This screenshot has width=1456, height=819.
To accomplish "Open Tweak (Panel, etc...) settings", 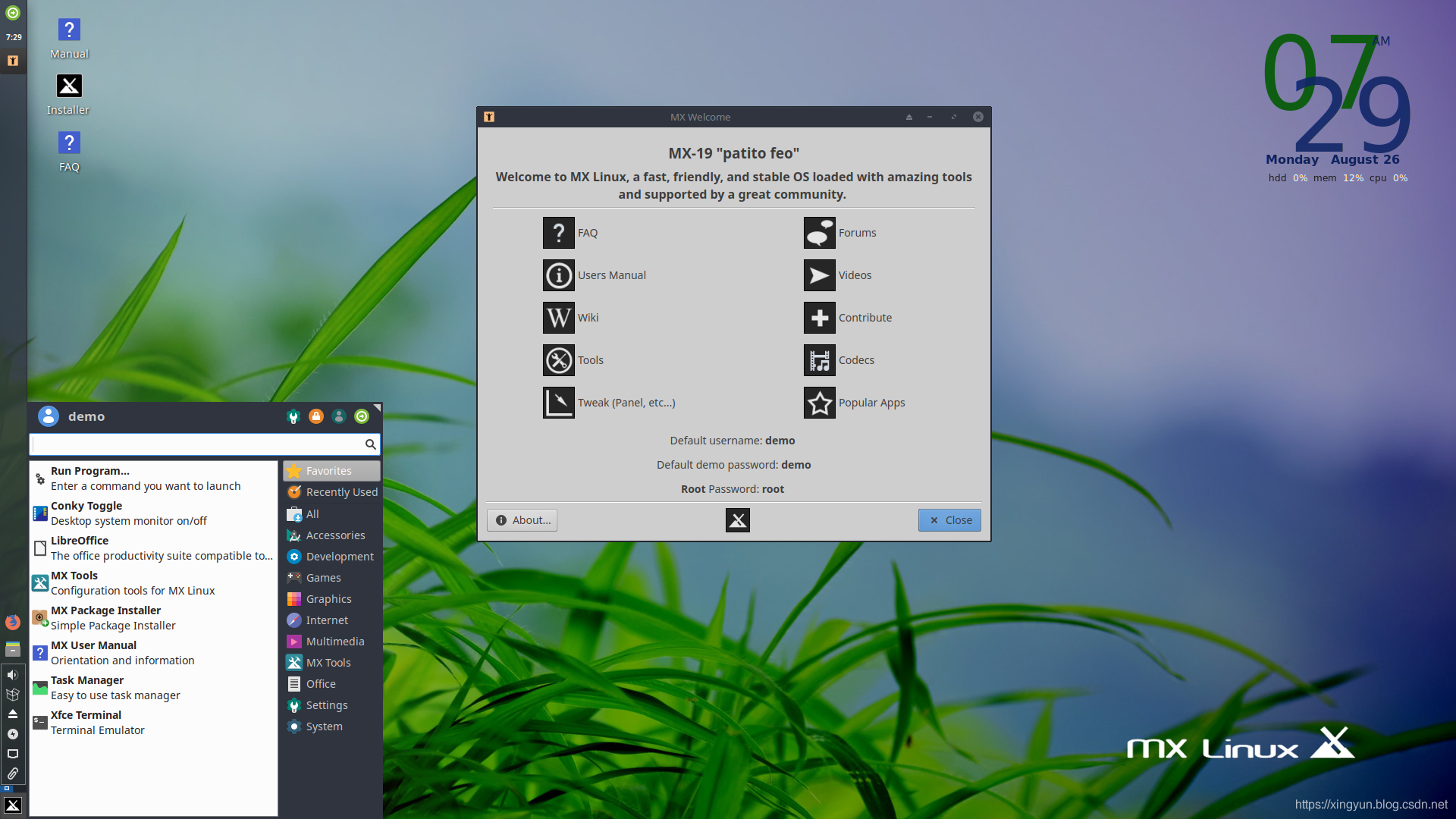I will click(559, 403).
